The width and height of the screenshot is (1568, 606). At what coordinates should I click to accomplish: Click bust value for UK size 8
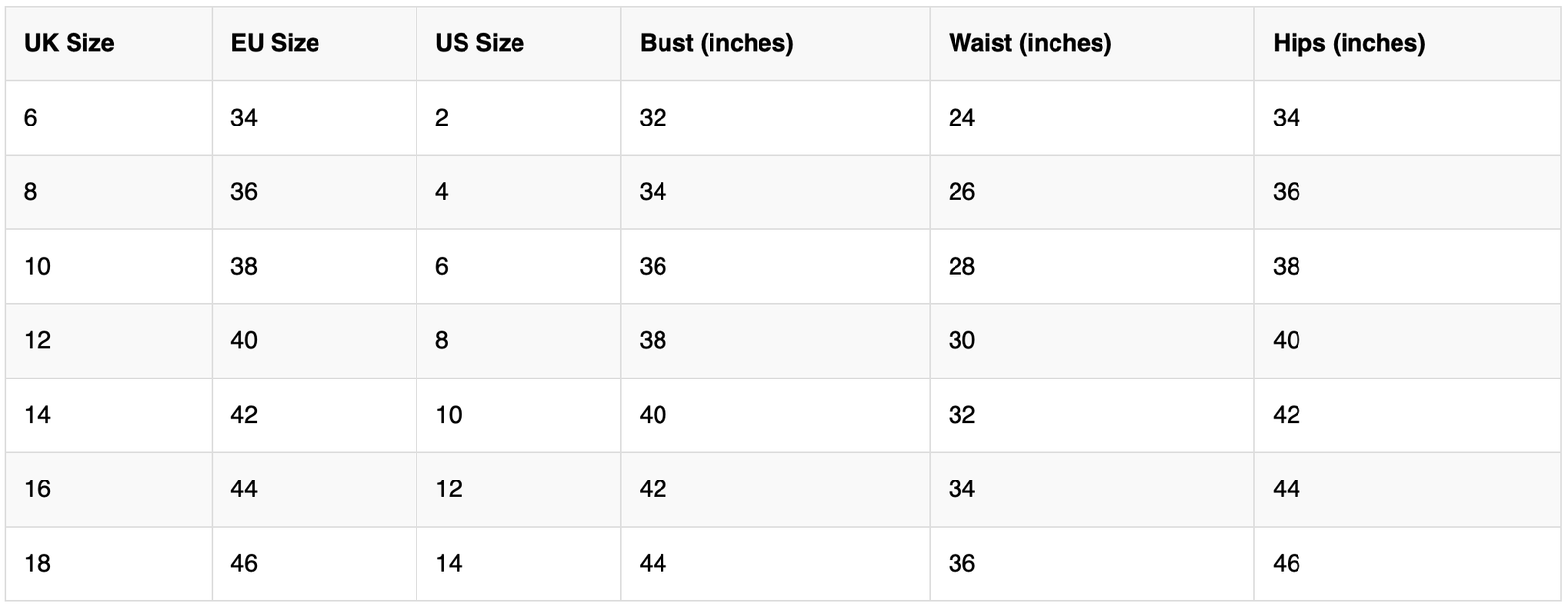click(x=653, y=191)
